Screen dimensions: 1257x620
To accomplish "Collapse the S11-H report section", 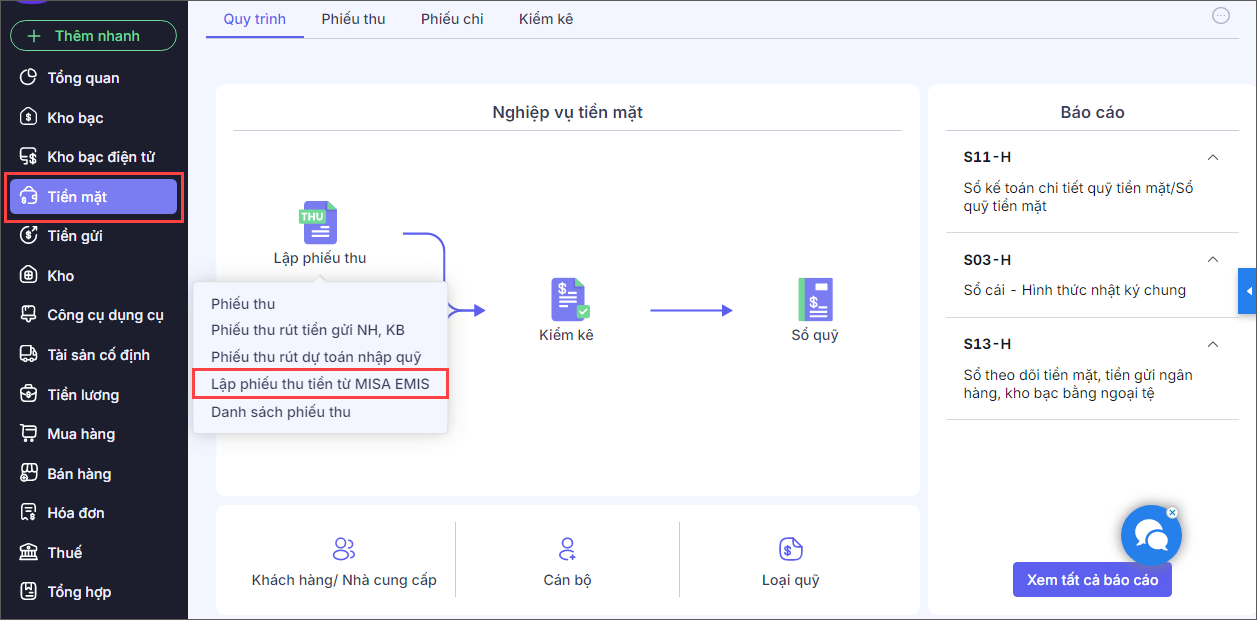I will (x=1212, y=157).
